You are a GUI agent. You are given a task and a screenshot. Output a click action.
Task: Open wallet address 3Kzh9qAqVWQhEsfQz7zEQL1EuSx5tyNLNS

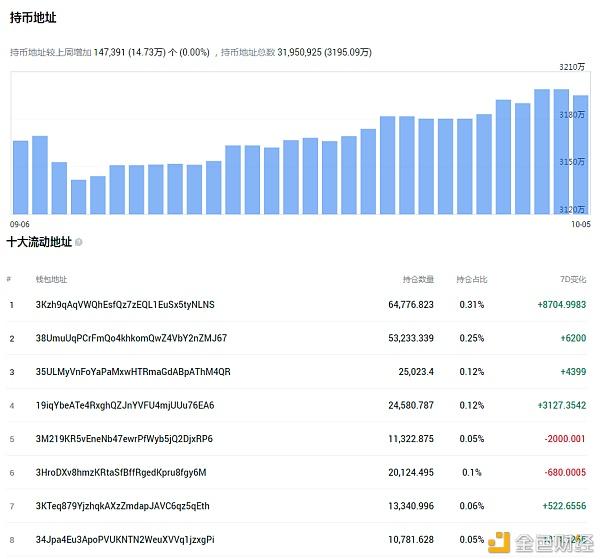(x=125, y=304)
